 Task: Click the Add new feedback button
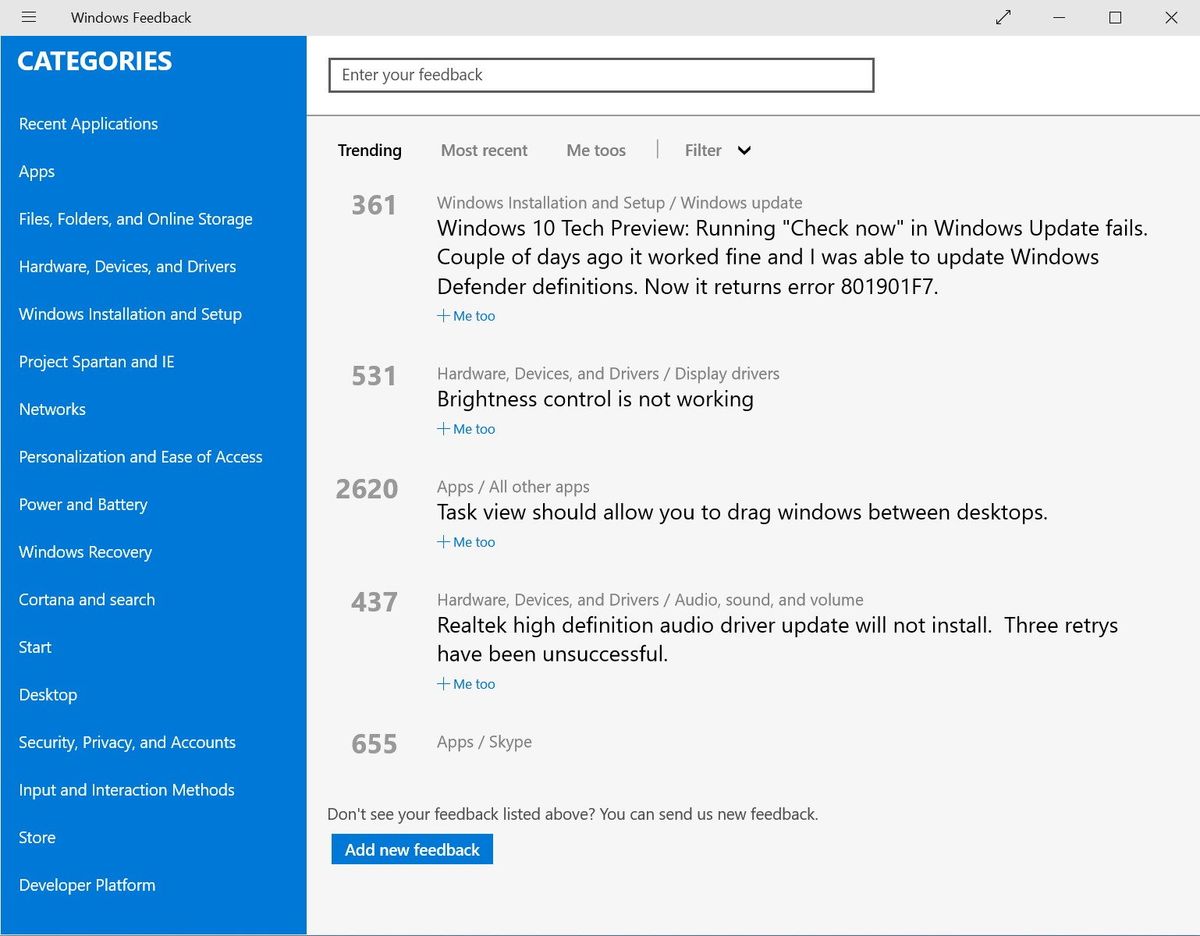pos(412,849)
